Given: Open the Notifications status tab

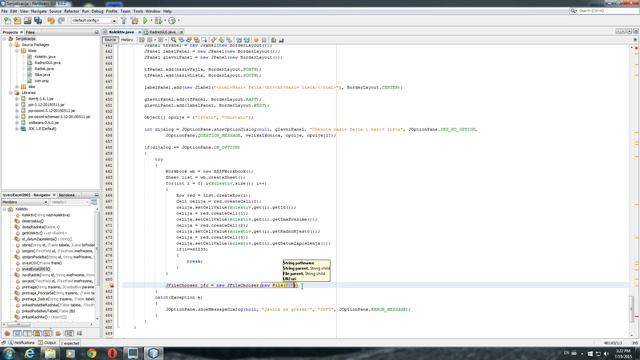Looking at the screenshot, I should coord(22,343).
